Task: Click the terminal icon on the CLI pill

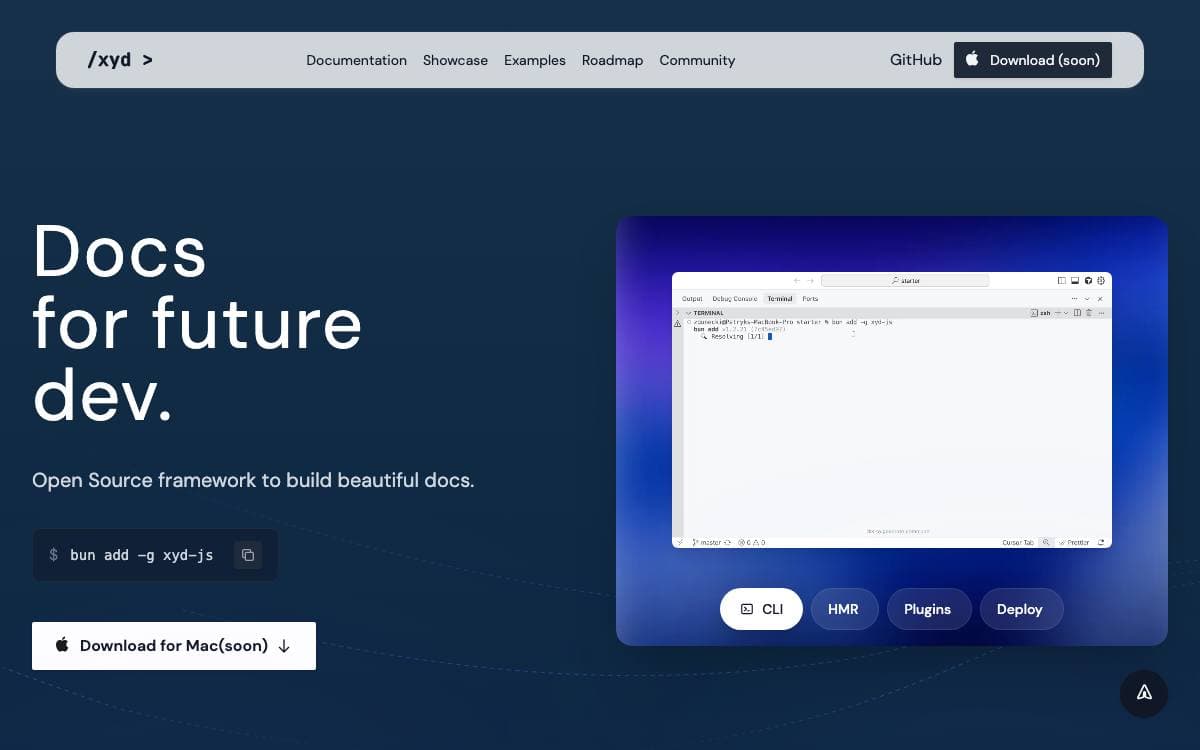Action: pyautogui.click(x=747, y=609)
